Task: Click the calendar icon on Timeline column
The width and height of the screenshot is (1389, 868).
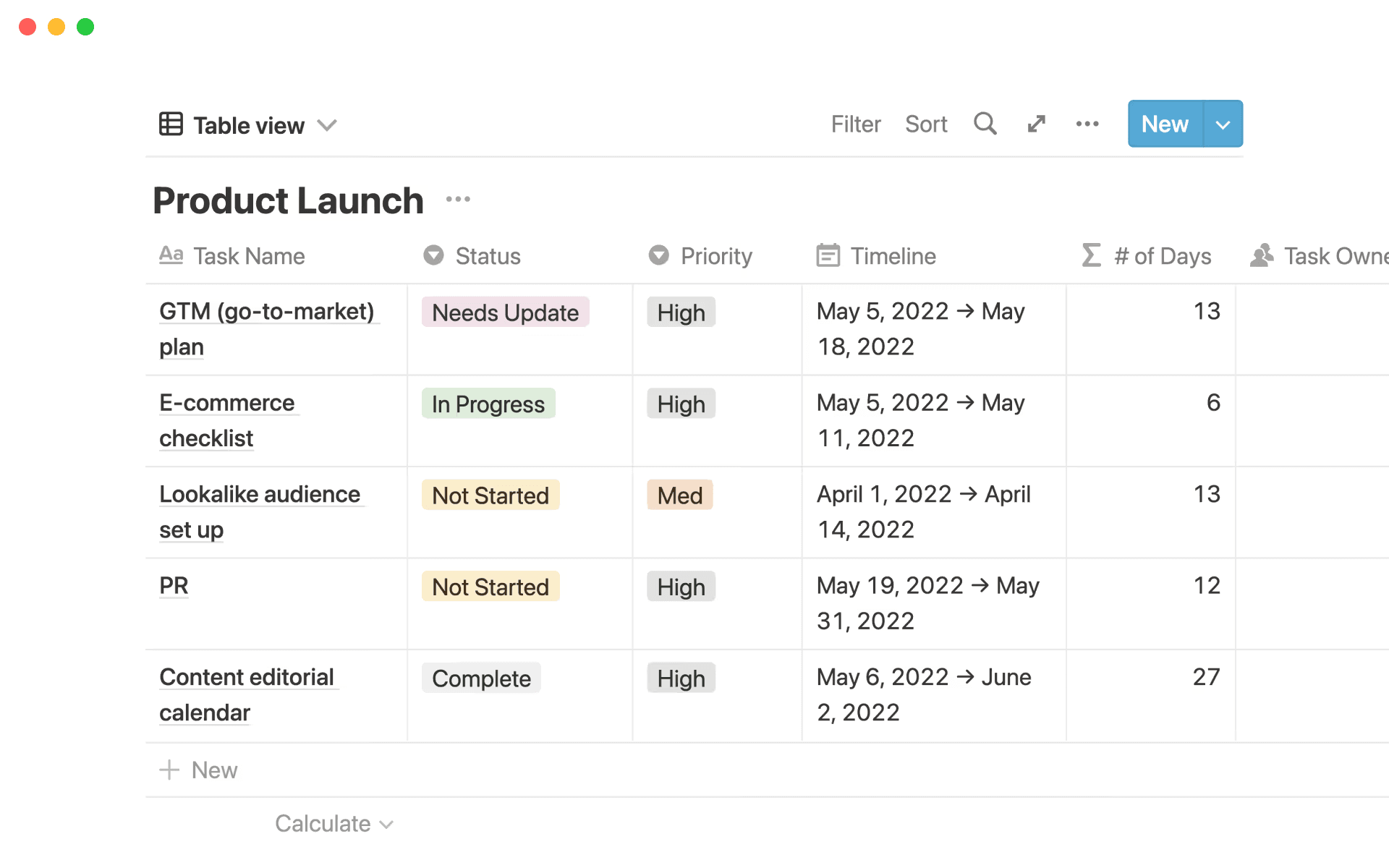Action: 827,255
